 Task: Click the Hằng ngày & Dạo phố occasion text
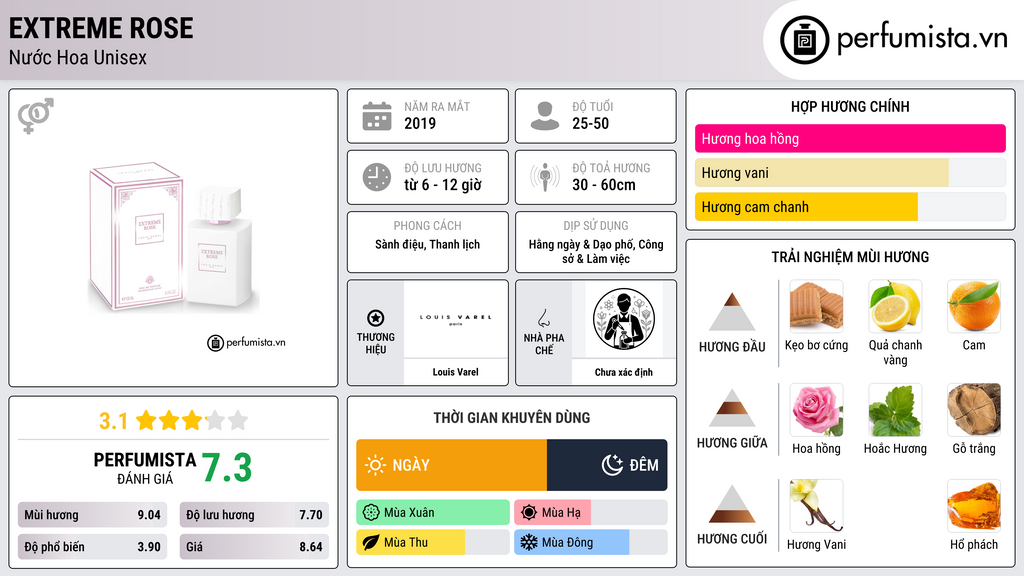(x=596, y=251)
